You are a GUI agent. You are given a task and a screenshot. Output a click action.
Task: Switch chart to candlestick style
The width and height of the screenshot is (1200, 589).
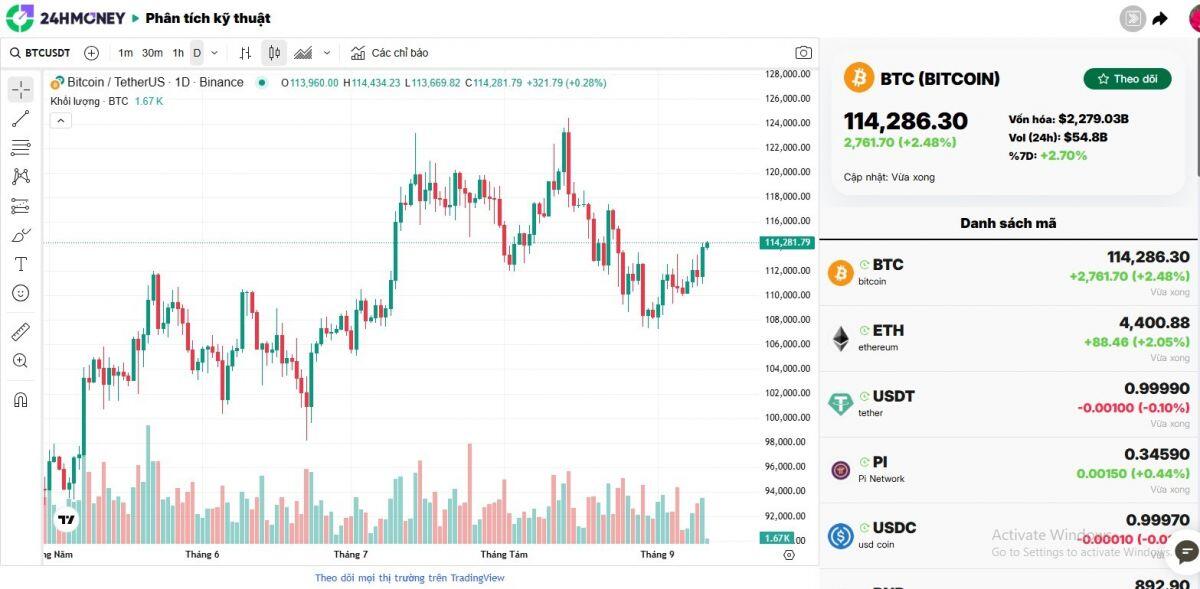[x=273, y=53]
